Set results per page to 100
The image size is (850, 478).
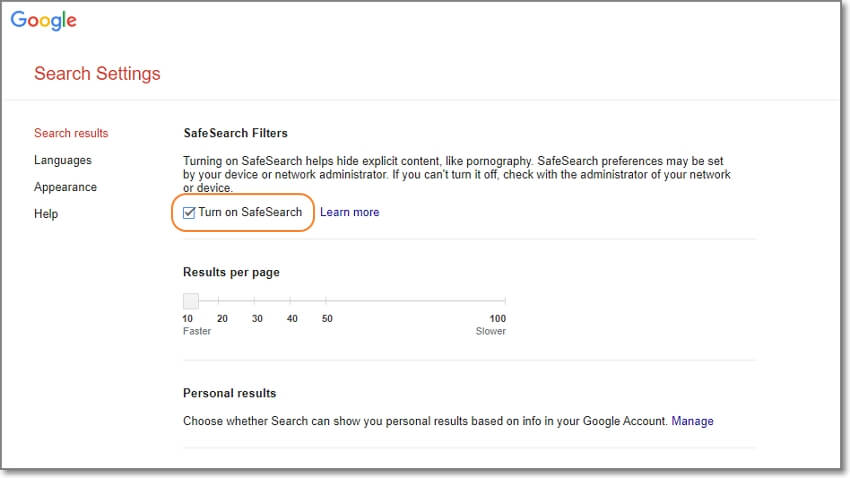tap(505, 300)
